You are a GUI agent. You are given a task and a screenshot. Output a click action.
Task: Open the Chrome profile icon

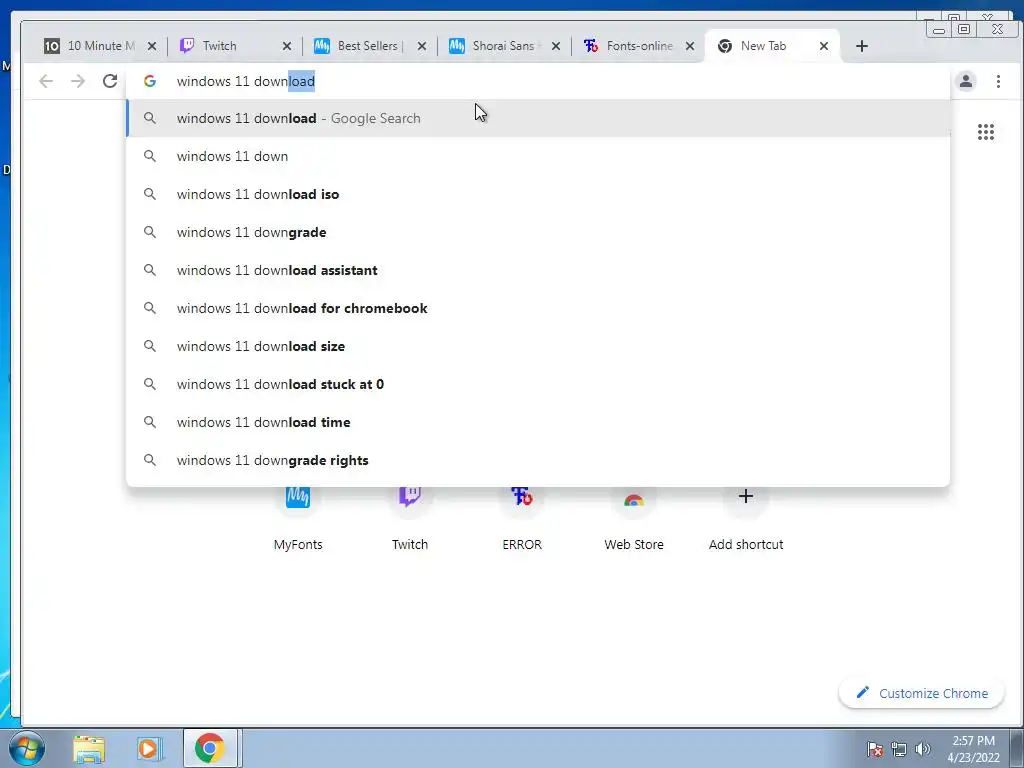coord(966,81)
